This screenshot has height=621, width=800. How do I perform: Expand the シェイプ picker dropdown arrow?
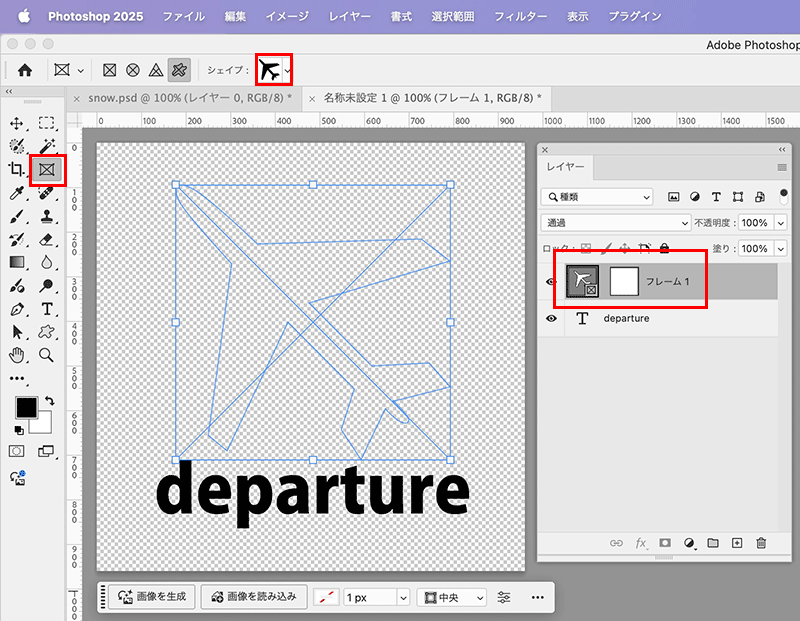pyautogui.click(x=288, y=70)
